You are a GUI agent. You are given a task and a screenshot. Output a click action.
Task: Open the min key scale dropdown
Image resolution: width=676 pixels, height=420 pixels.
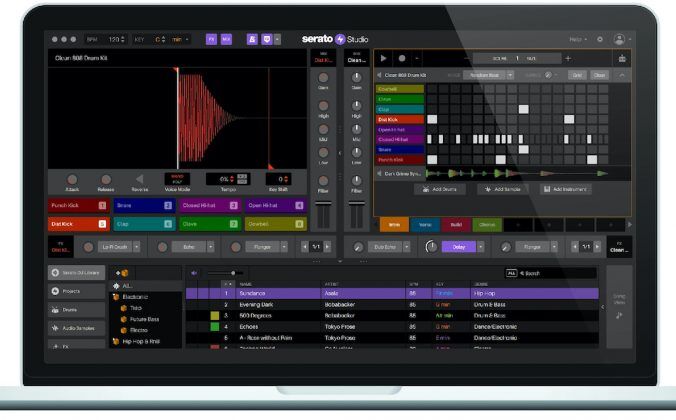coord(180,40)
